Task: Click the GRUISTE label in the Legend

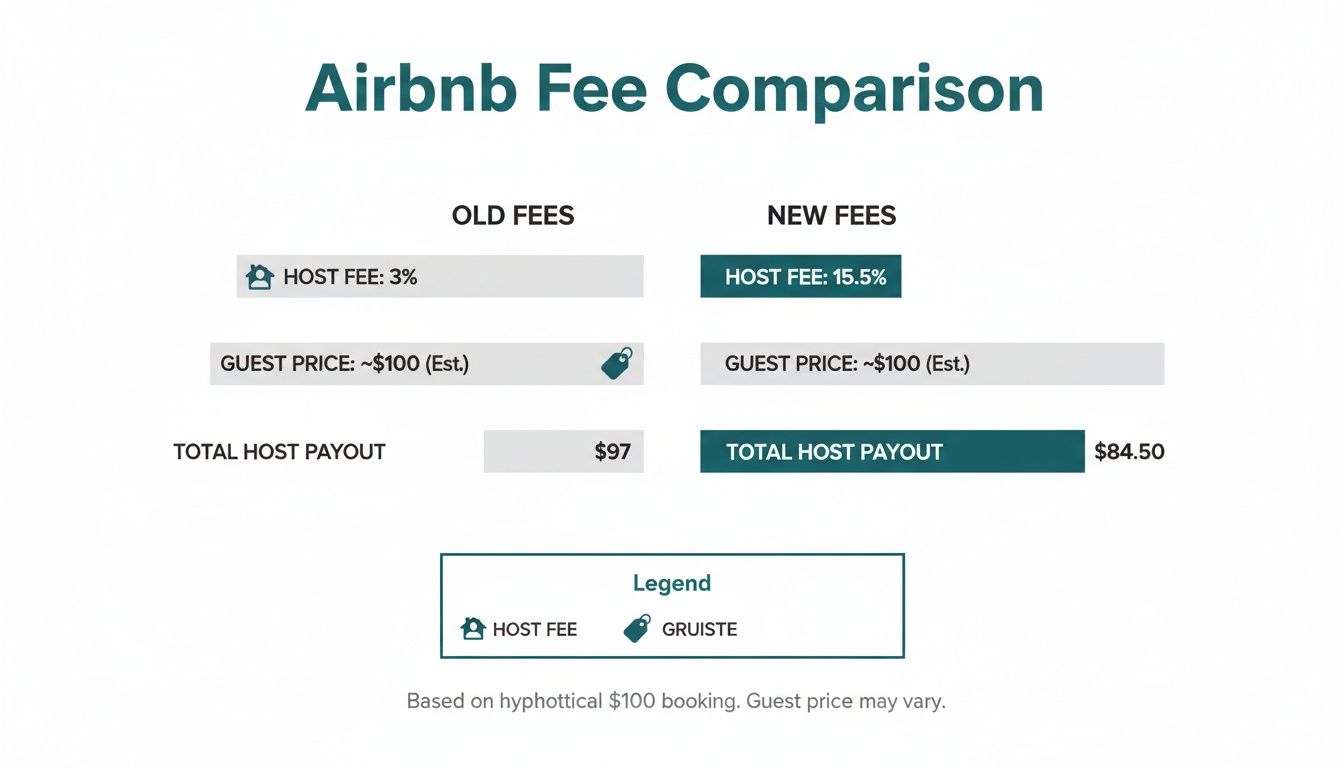Action: (x=699, y=630)
